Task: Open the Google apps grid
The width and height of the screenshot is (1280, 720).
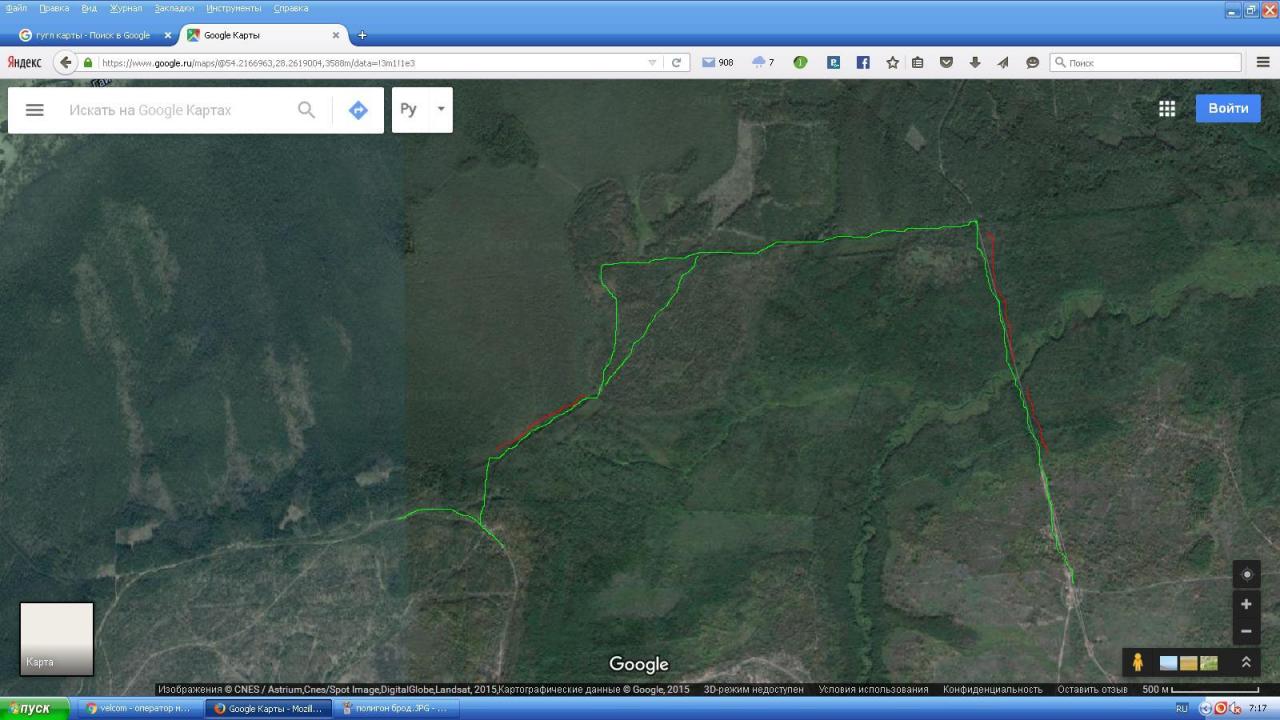Action: tap(1167, 109)
